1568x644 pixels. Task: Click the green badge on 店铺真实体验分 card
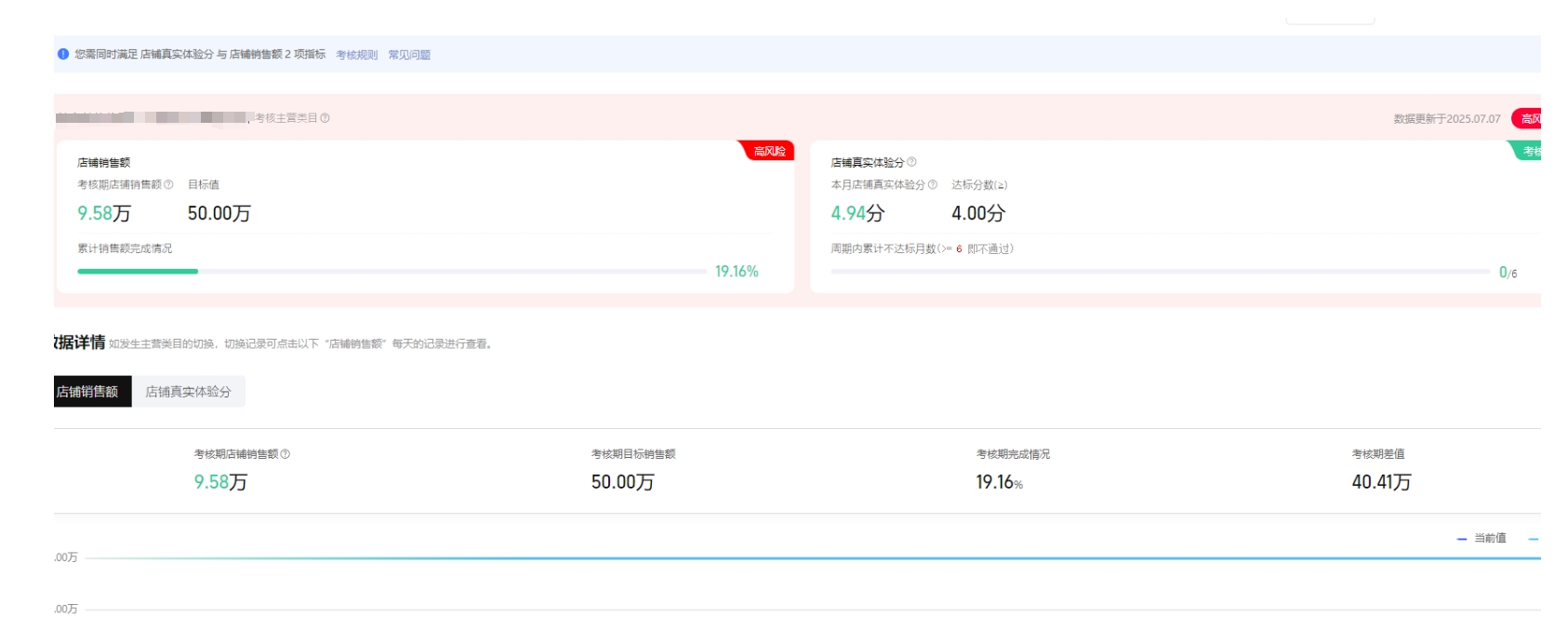pos(1529,151)
